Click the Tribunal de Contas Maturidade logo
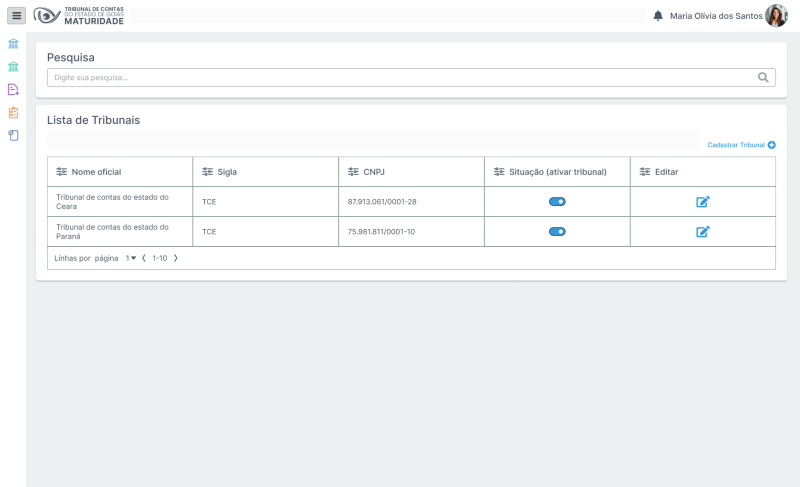 79,16
